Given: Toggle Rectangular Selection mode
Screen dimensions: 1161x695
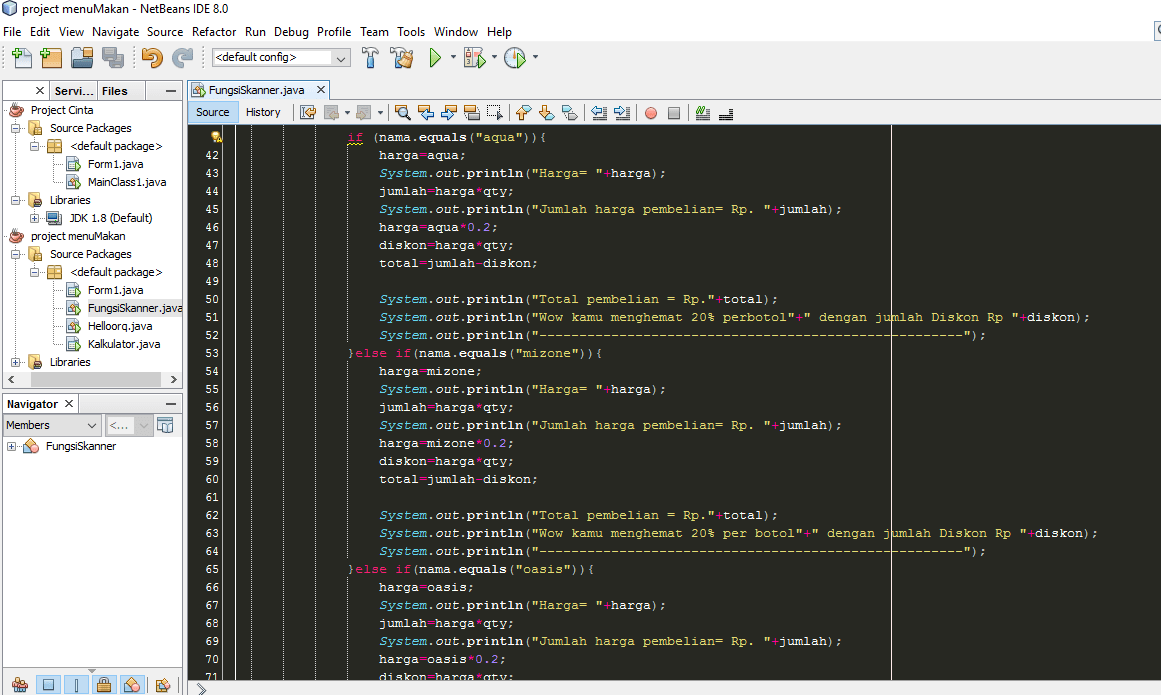Looking at the screenshot, I should [x=495, y=113].
